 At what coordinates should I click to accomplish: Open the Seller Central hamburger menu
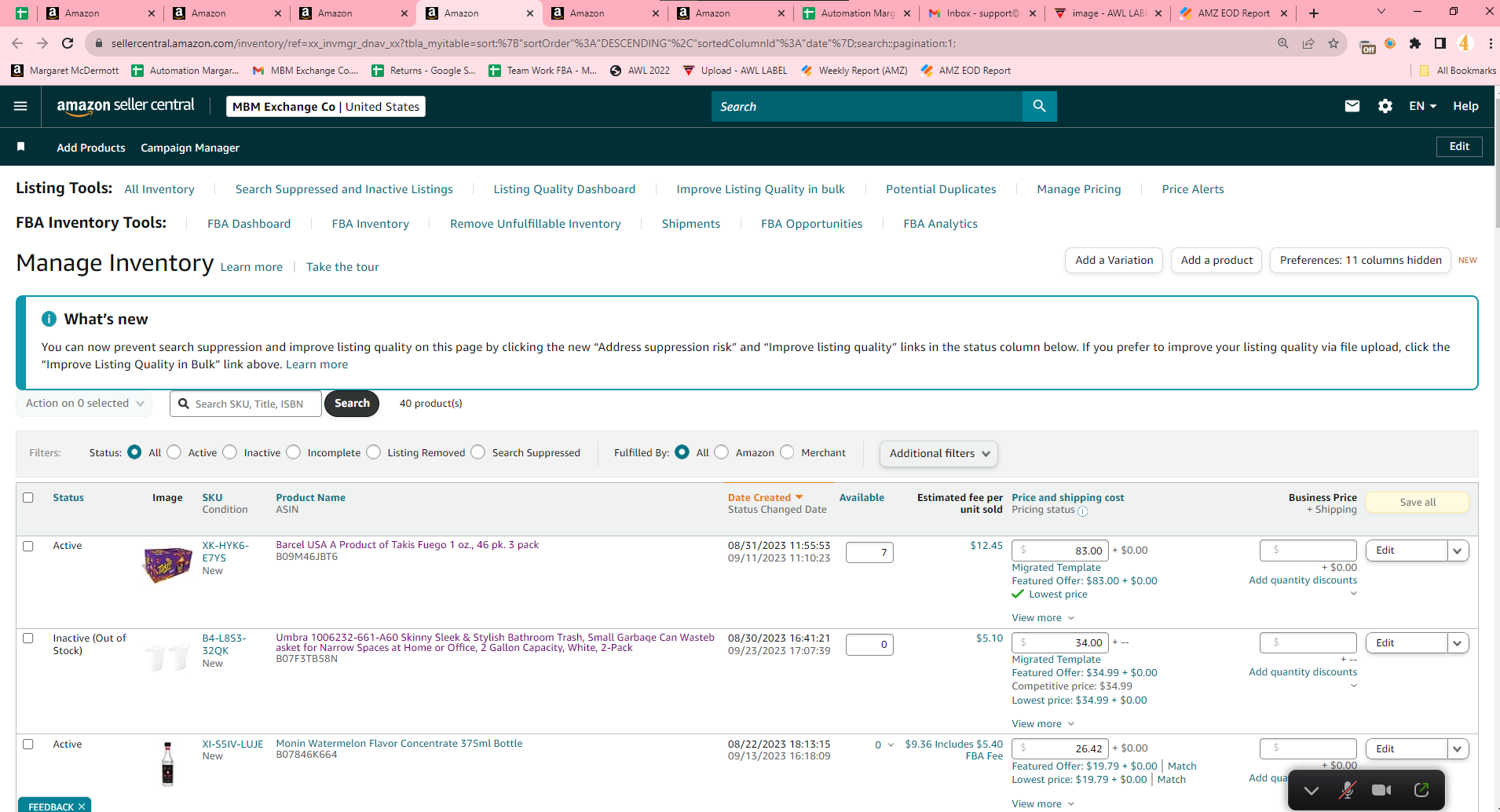(x=20, y=106)
